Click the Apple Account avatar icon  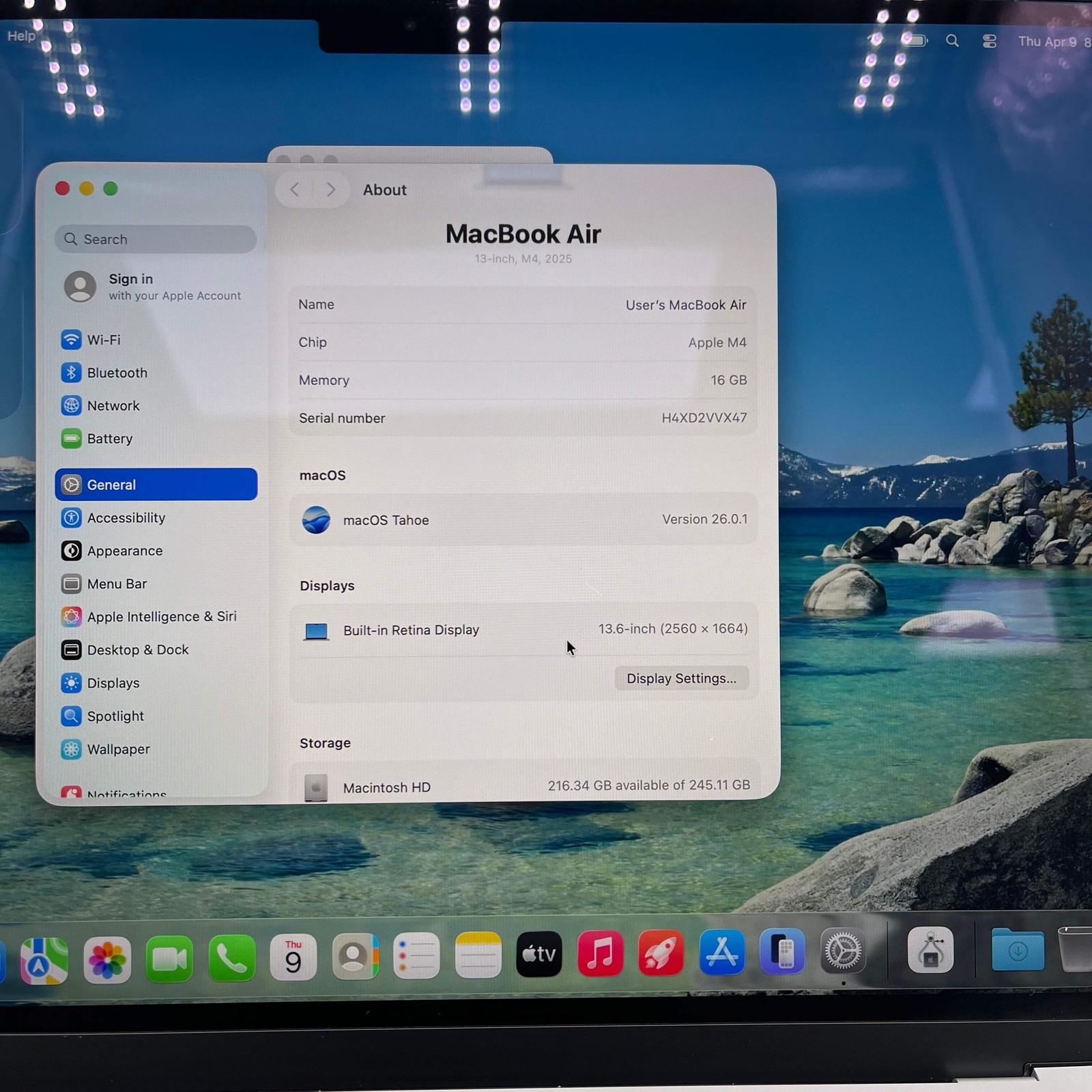[80, 286]
